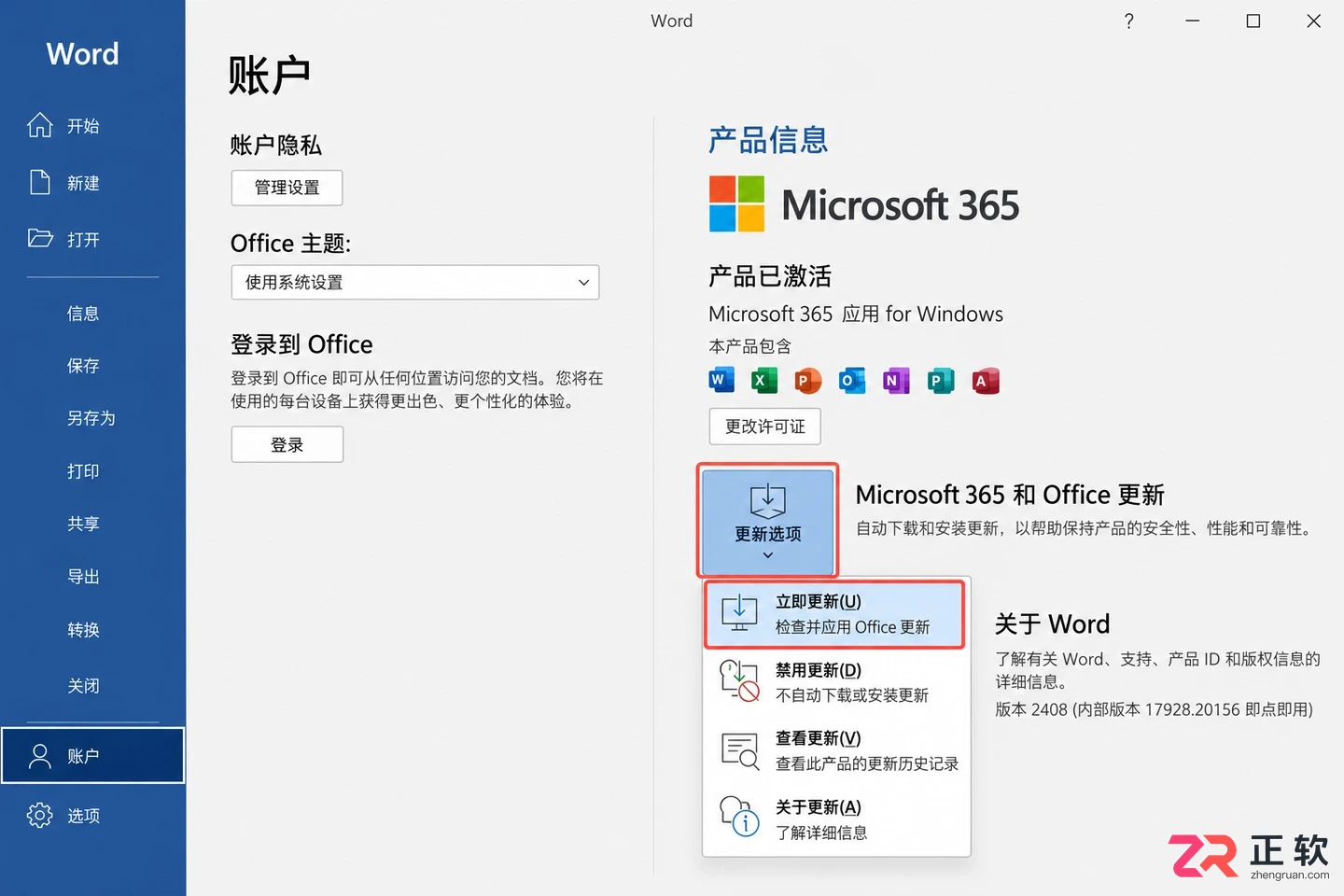Screen dimensions: 1344x896
Task: Click the 产品信息 heading text
Action: tap(768, 140)
